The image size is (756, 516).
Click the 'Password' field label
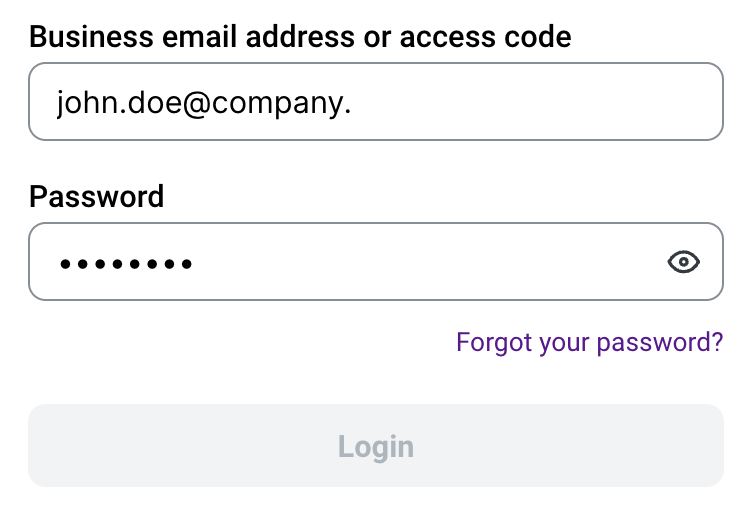pyautogui.click(x=96, y=195)
